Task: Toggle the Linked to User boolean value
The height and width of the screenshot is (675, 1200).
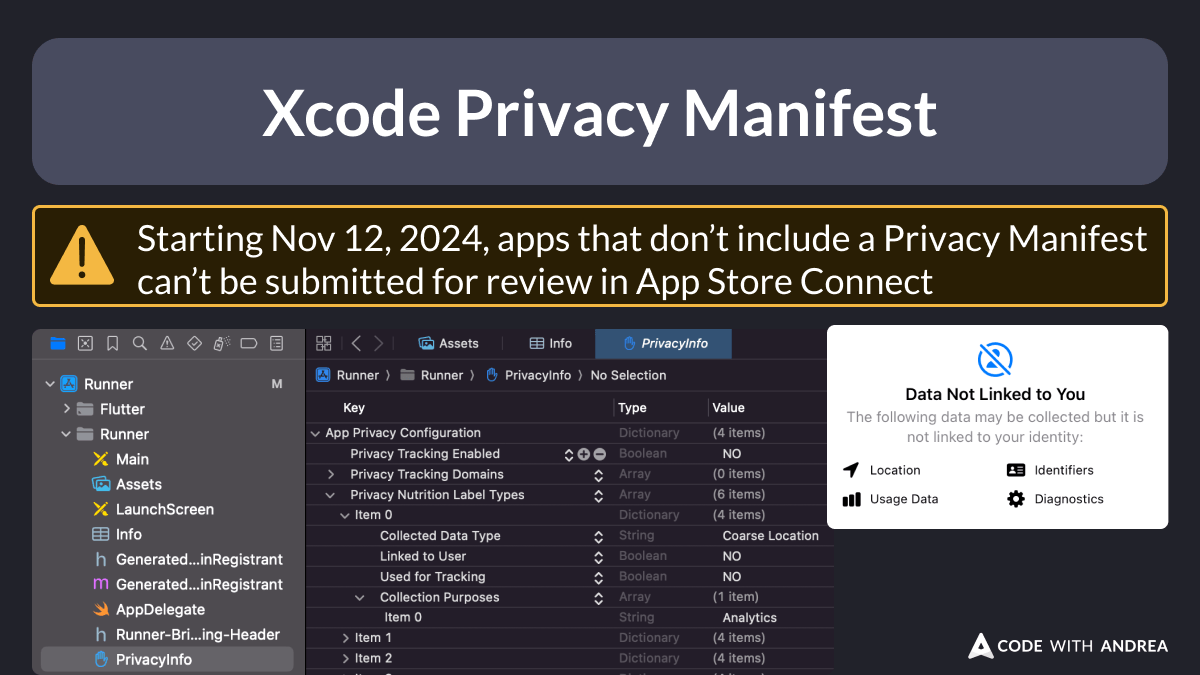Action: (x=731, y=556)
